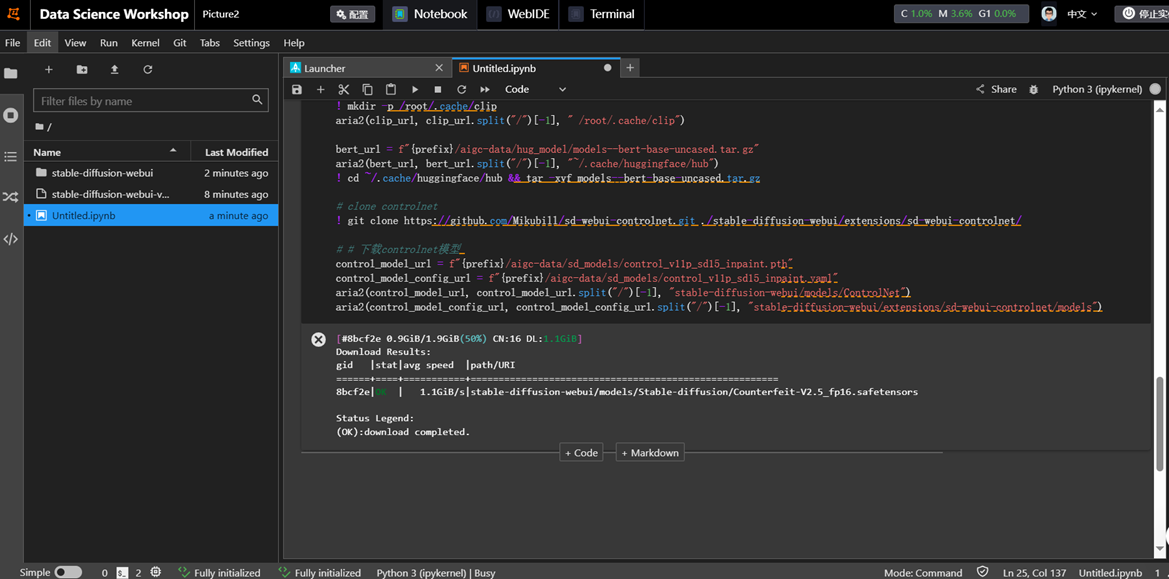The width and height of the screenshot is (1169, 579).
Task: Cut the selected cell with scissors icon
Action: point(344,89)
